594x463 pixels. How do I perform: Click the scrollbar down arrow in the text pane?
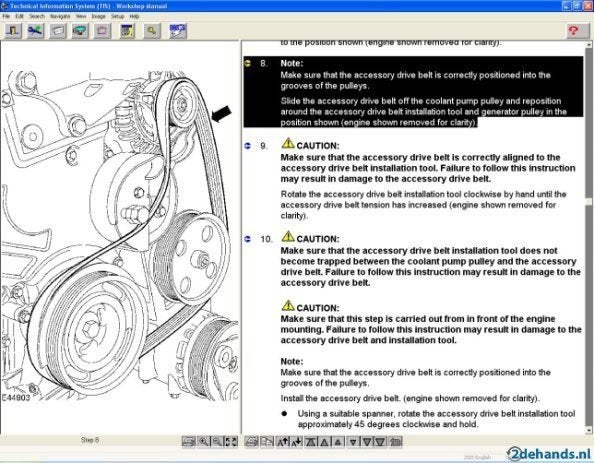(x=589, y=430)
